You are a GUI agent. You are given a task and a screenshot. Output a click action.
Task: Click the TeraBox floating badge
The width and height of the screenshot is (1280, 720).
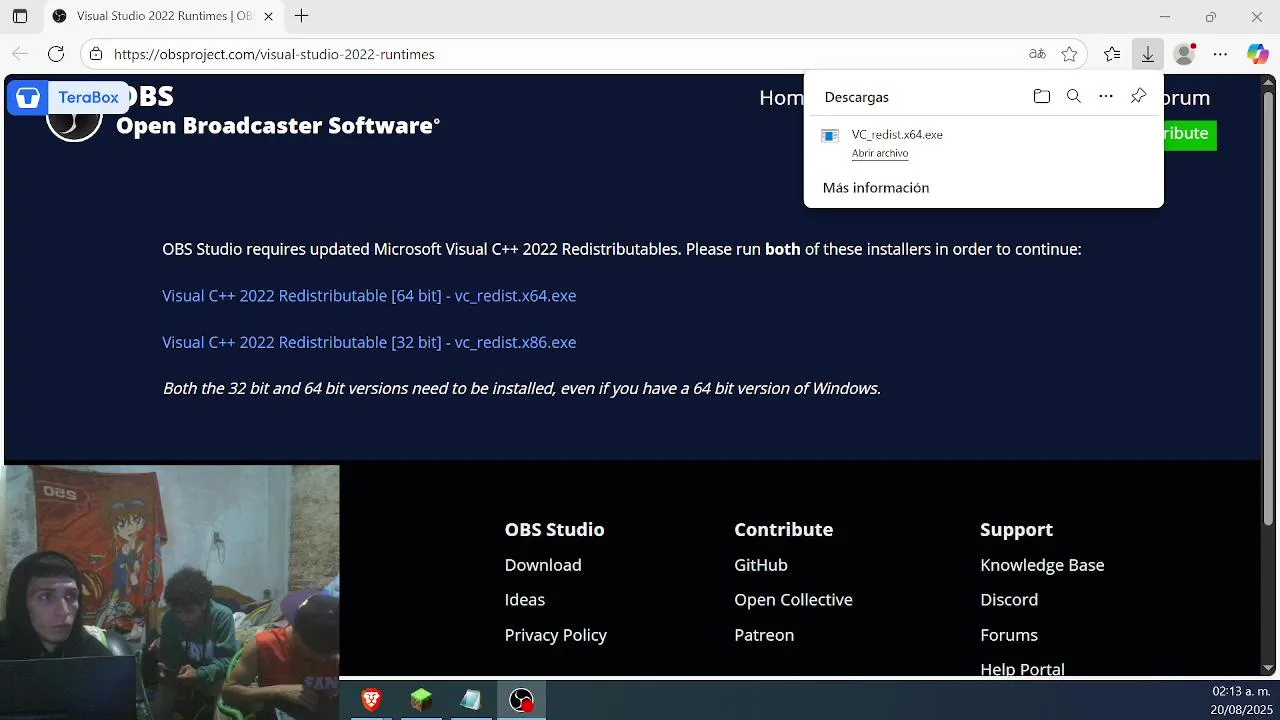pos(67,97)
